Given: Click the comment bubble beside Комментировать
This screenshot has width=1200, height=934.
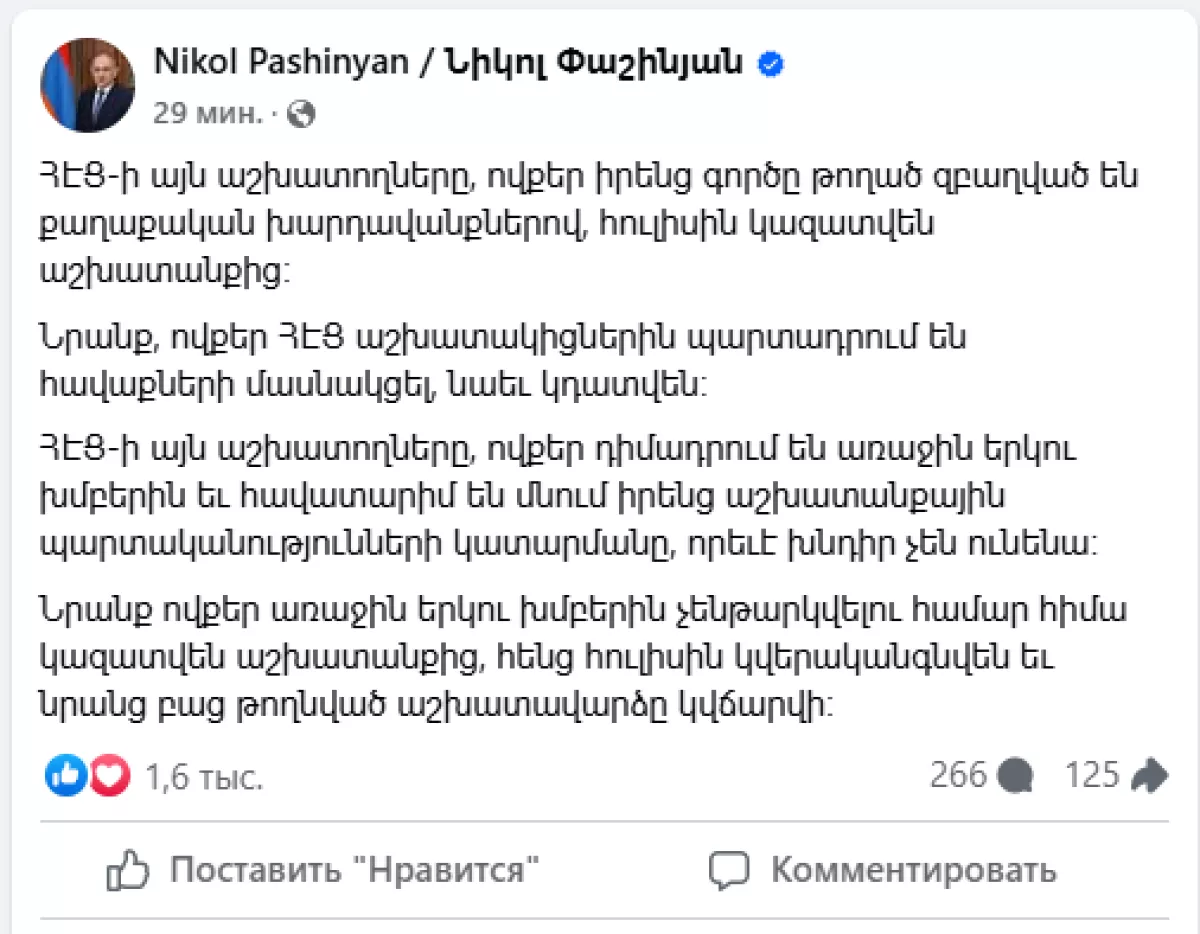Looking at the screenshot, I should [729, 871].
